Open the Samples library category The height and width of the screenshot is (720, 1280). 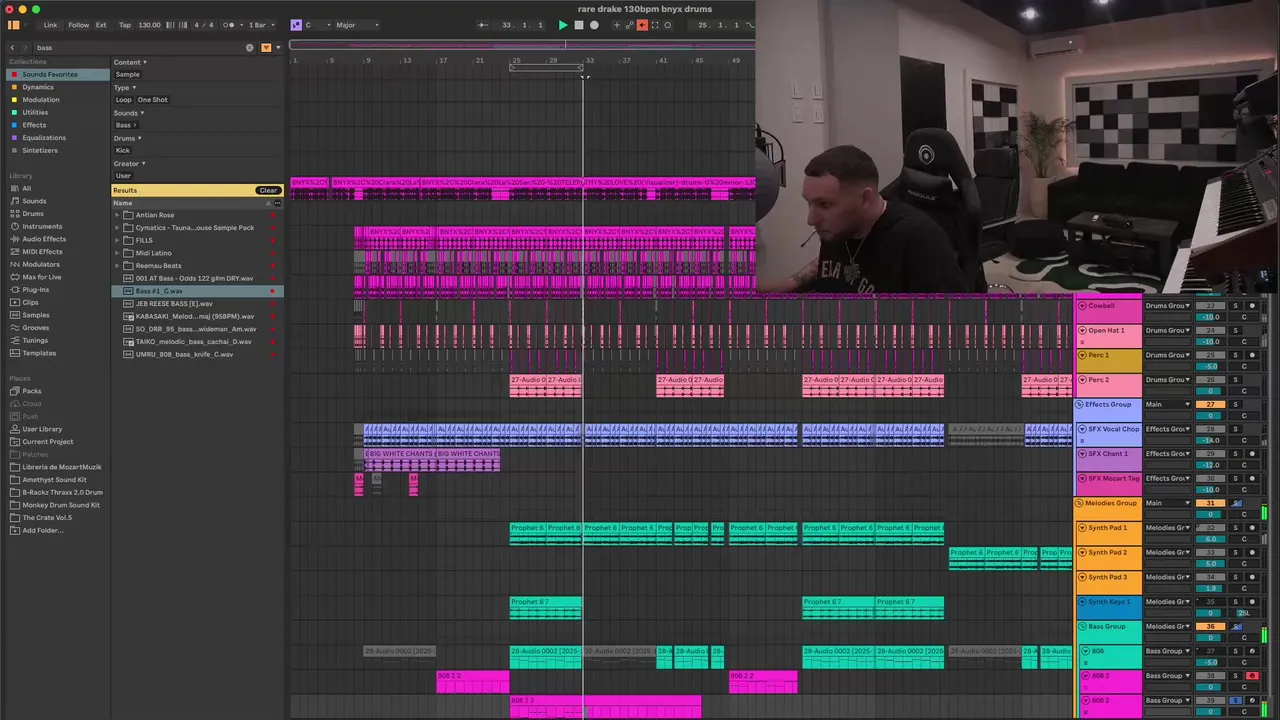36,315
